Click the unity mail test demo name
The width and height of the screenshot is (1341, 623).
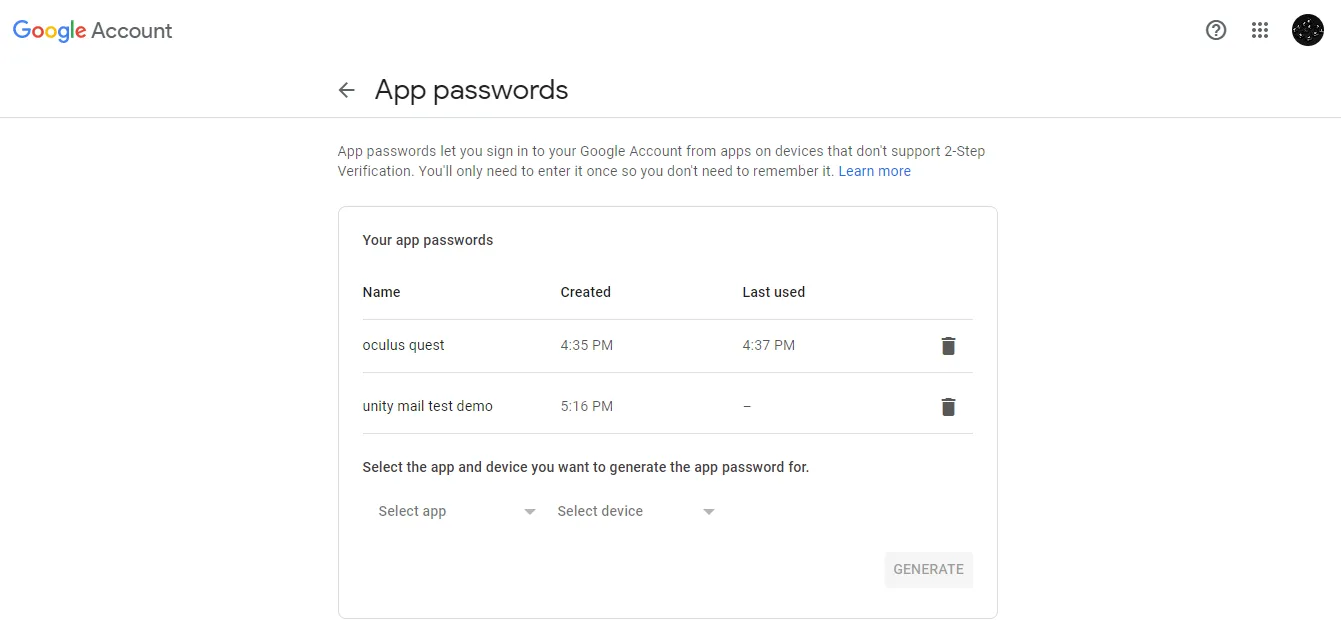pos(427,406)
